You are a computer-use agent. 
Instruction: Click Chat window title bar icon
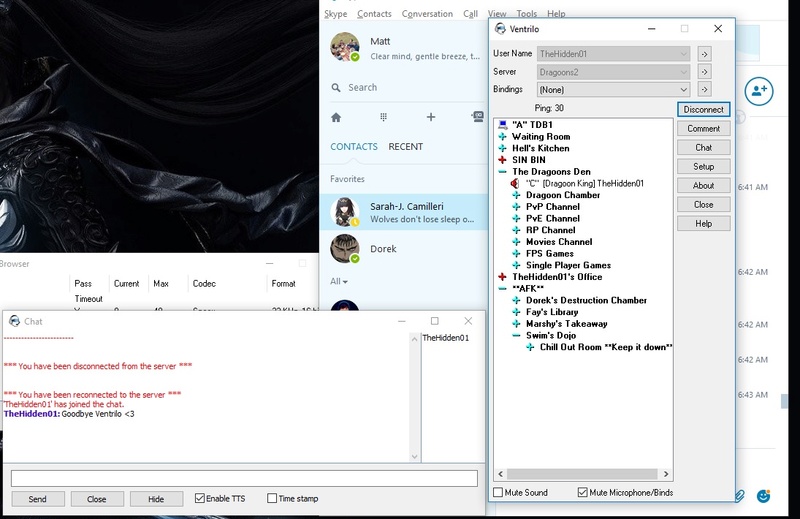pyautogui.click(x=15, y=321)
